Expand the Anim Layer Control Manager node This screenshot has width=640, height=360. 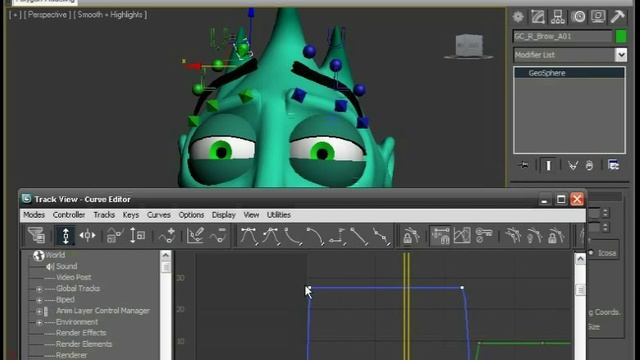click(x=39, y=311)
